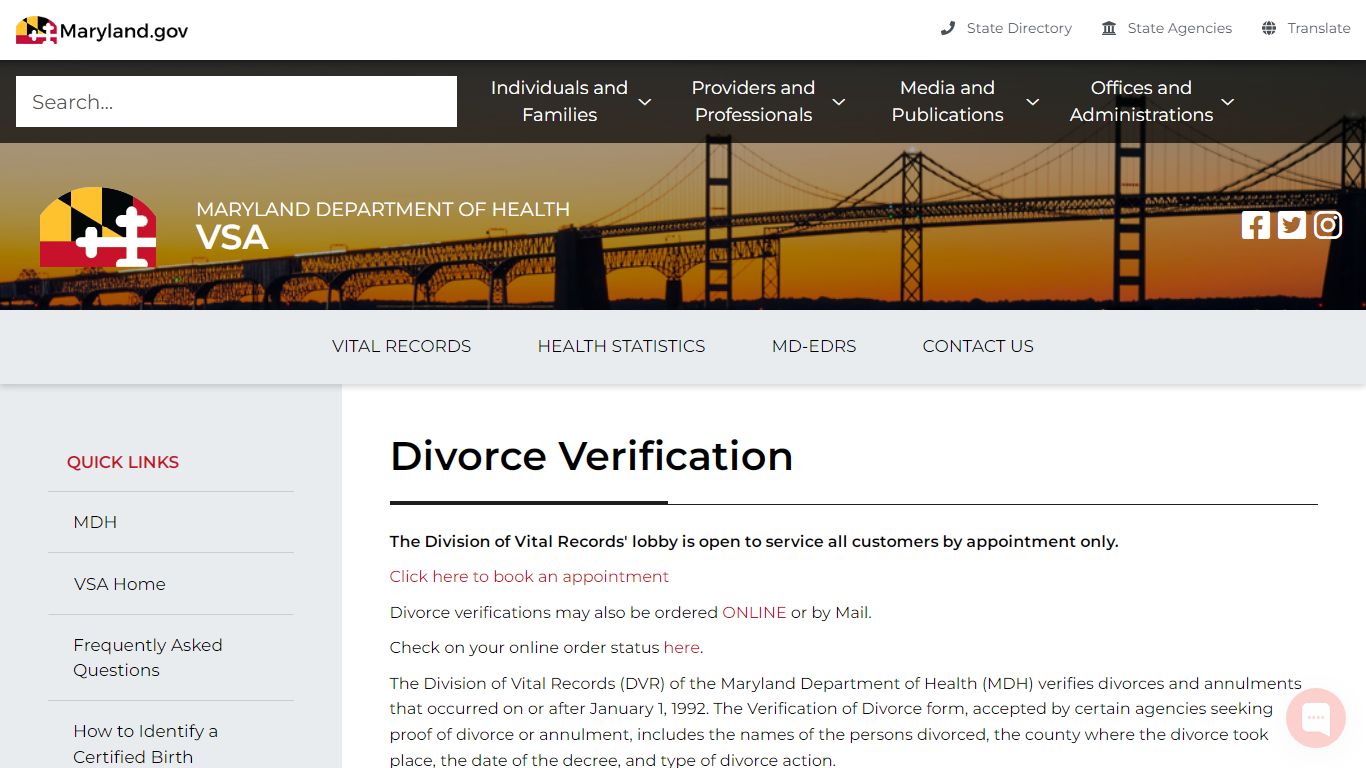The width and height of the screenshot is (1366, 768).
Task: Open the VSA Home quick link
Action: (x=119, y=584)
